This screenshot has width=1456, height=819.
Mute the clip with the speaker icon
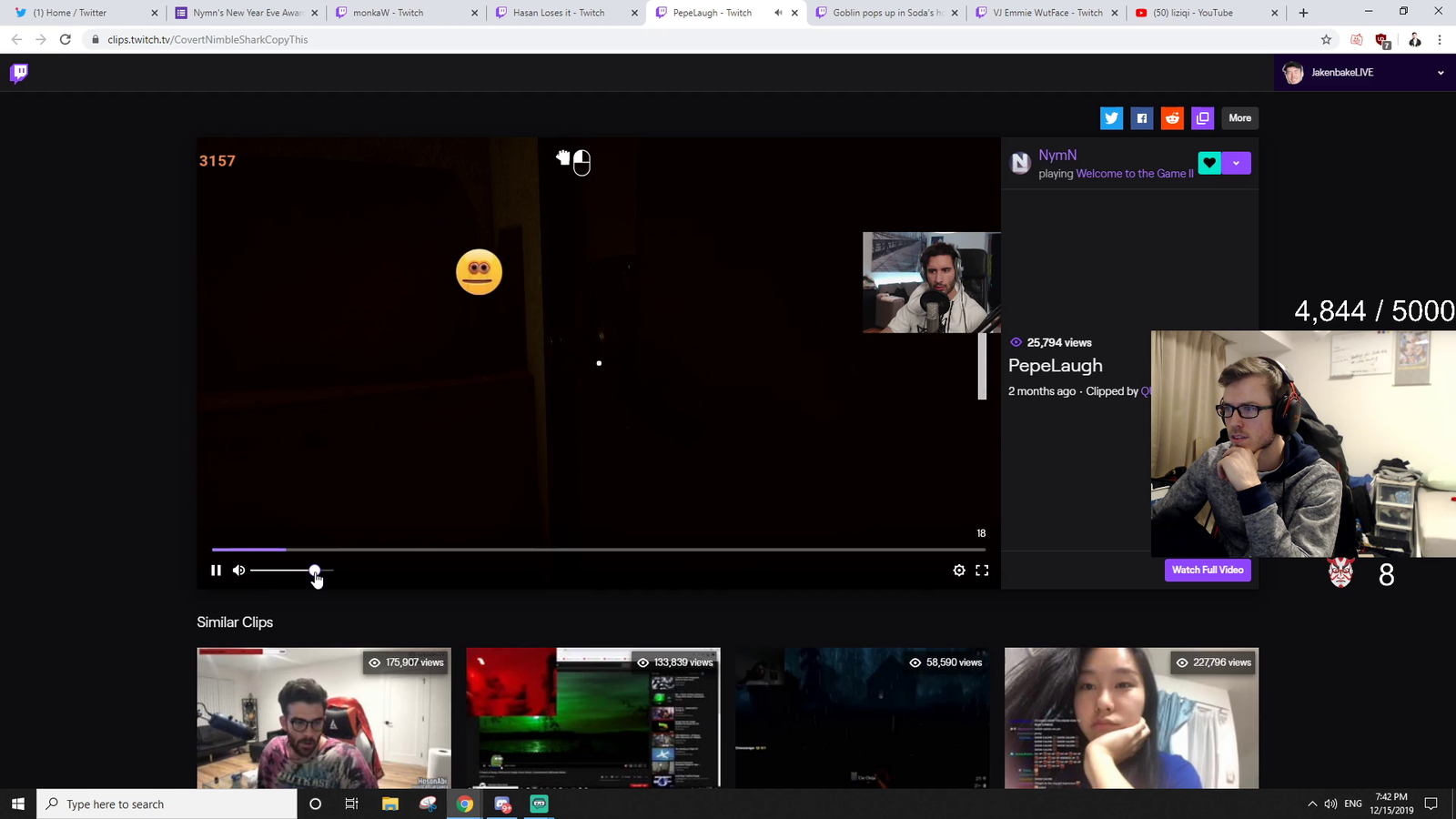pos(238,571)
